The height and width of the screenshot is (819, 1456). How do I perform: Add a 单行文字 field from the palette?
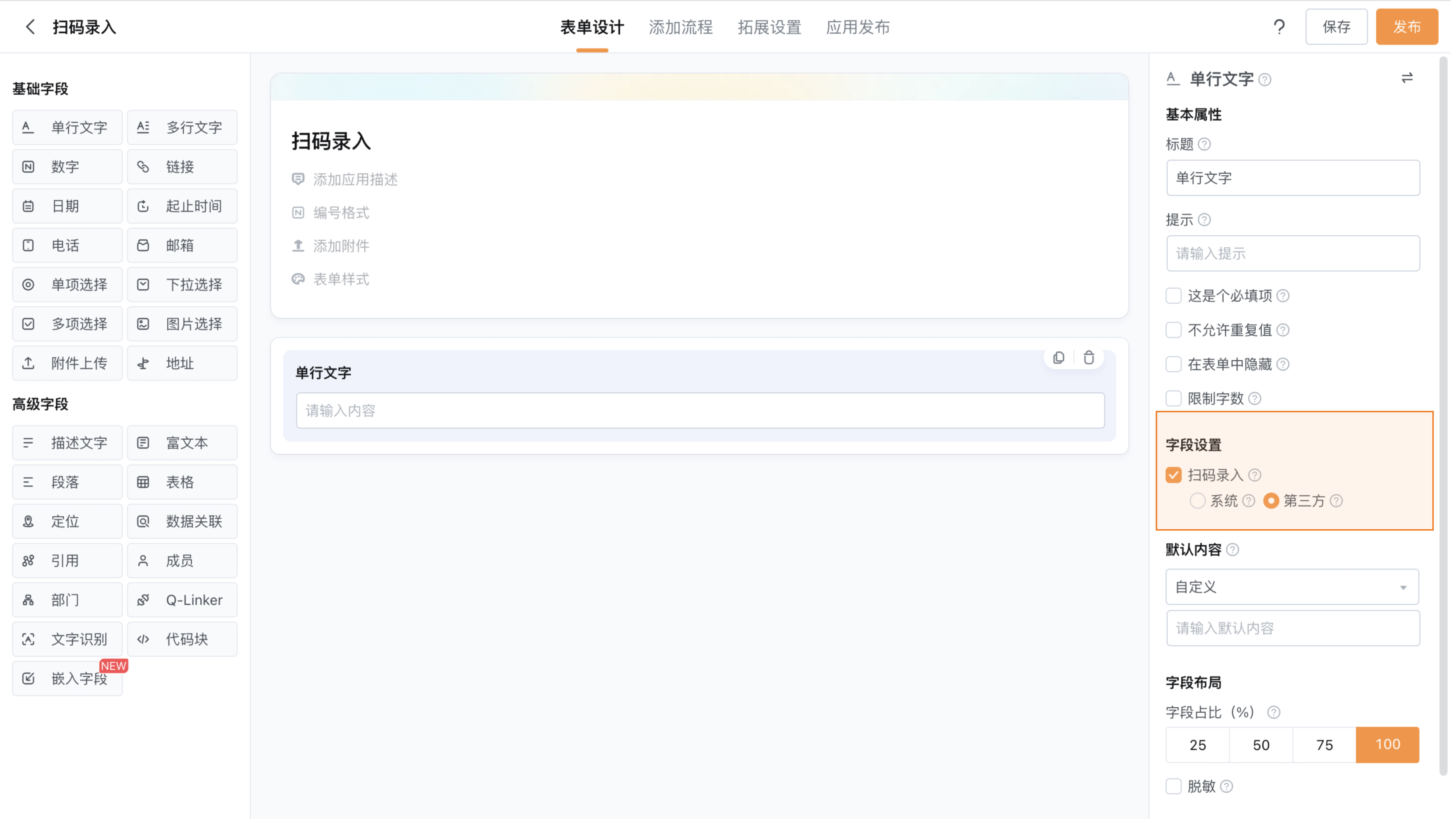pos(67,128)
